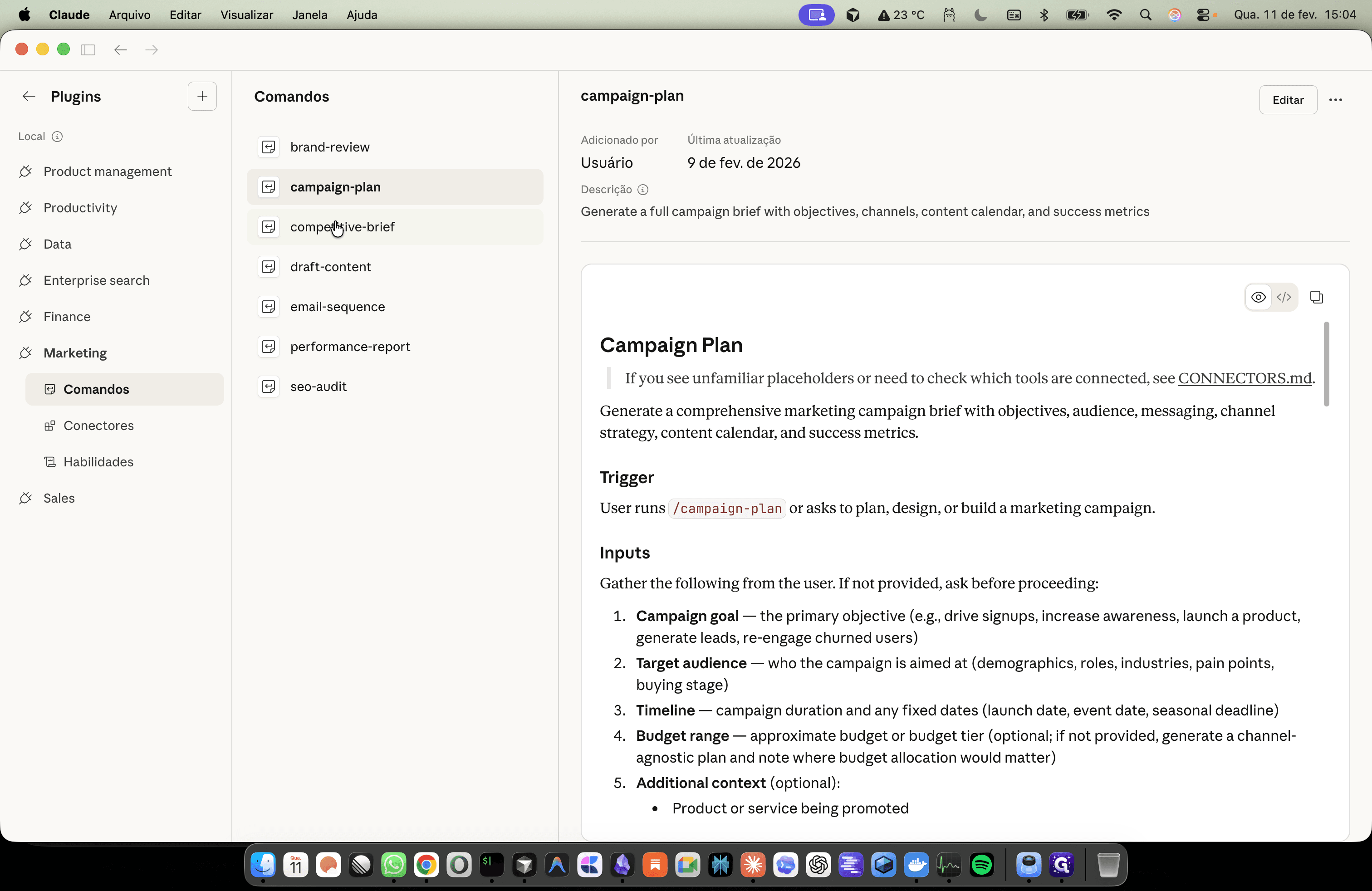1372x891 pixels.
Task: Click the content panel scrollbar
Action: (1326, 364)
